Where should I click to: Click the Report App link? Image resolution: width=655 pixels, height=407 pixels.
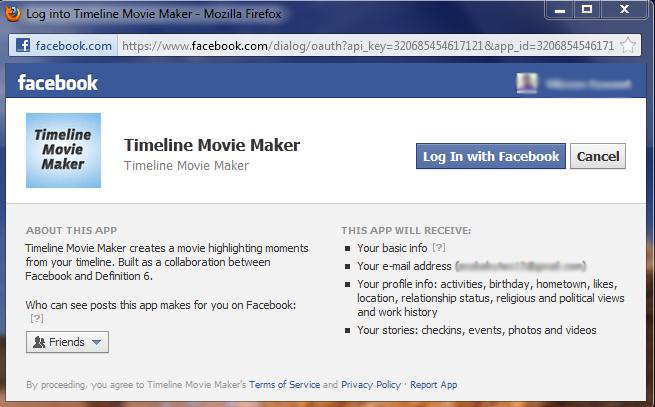[434, 384]
